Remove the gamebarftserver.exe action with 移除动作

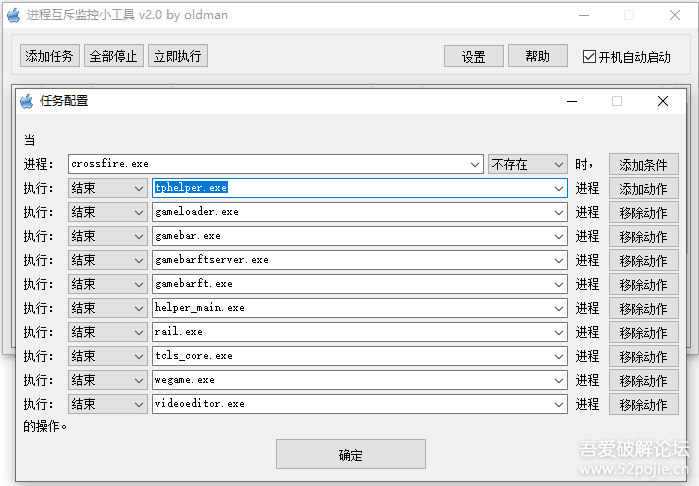[x=643, y=261]
